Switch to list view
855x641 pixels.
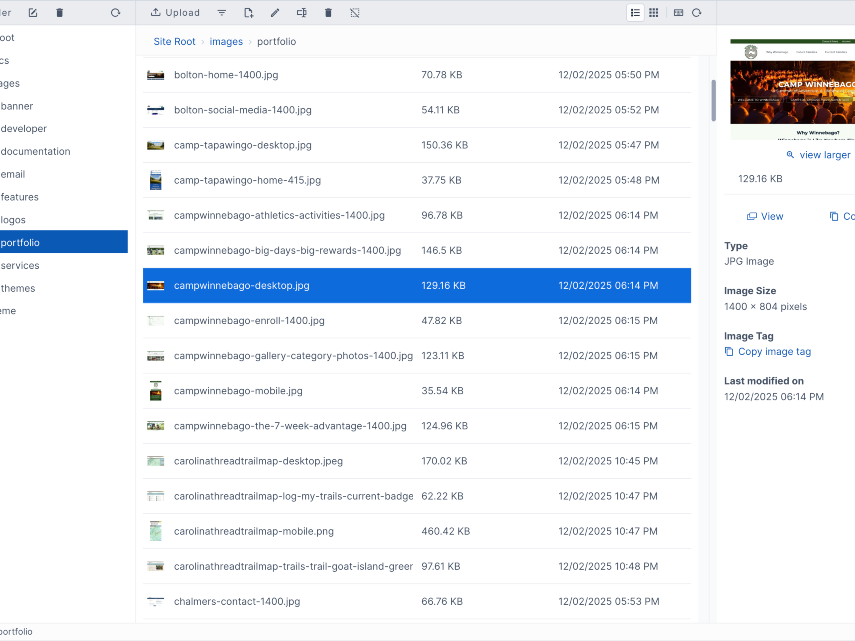pyautogui.click(x=636, y=12)
